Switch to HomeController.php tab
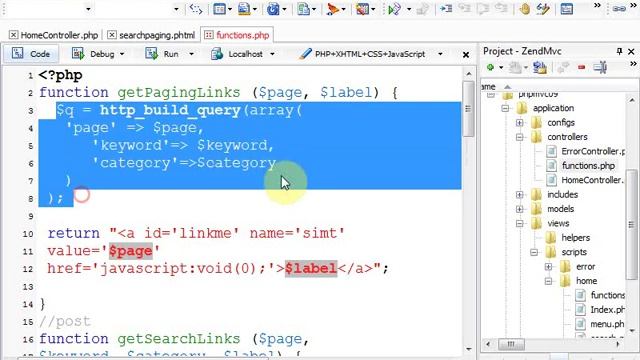Screen dimensions: 640x360 point(59,35)
